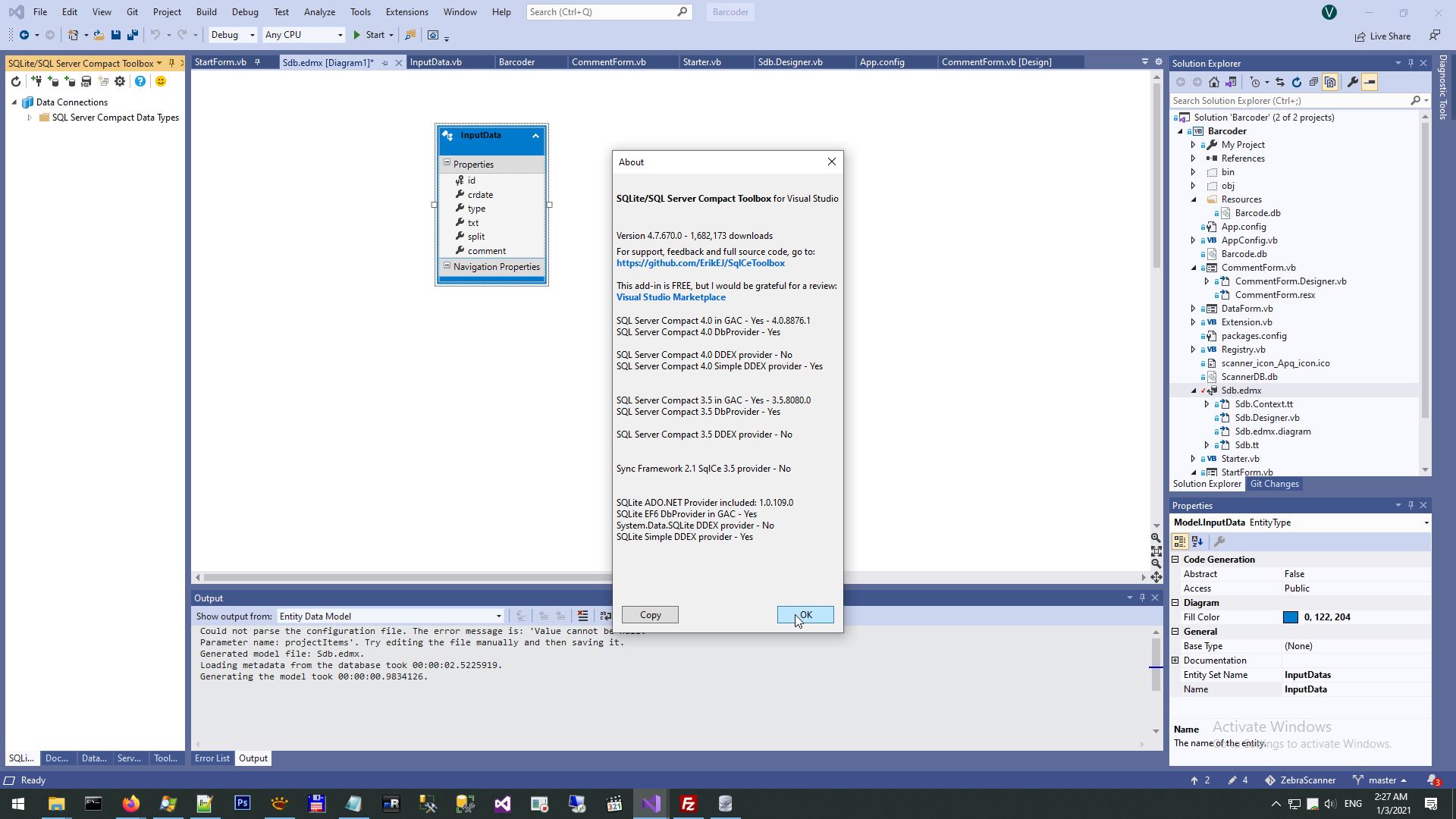The height and width of the screenshot is (819, 1456).
Task: Click Solution Explorer Home icon
Action: click(x=1214, y=82)
